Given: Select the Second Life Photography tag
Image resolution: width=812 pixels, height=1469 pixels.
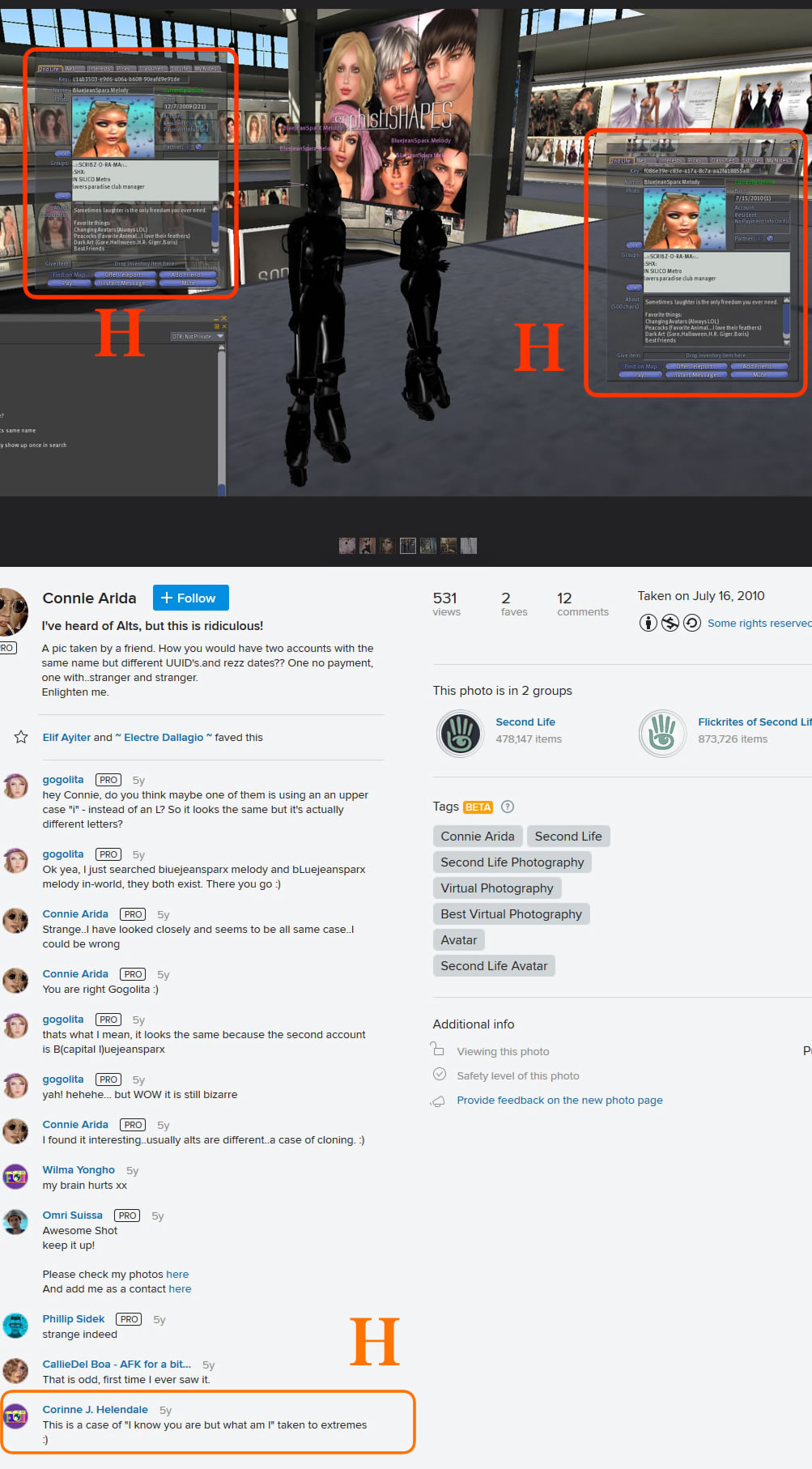Looking at the screenshot, I should click(x=512, y=862).
